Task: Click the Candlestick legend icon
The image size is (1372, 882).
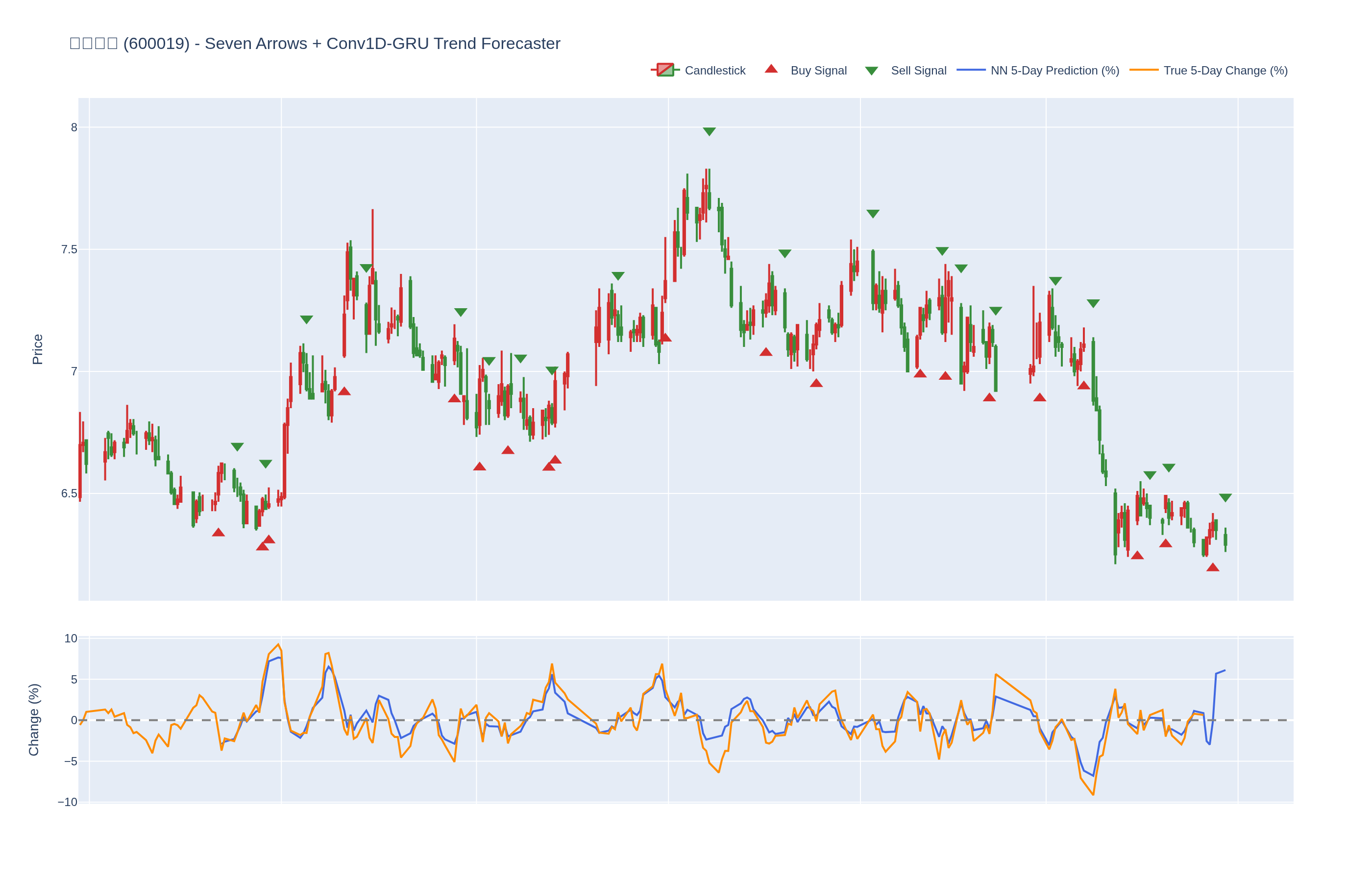Action: click(665, 71)
